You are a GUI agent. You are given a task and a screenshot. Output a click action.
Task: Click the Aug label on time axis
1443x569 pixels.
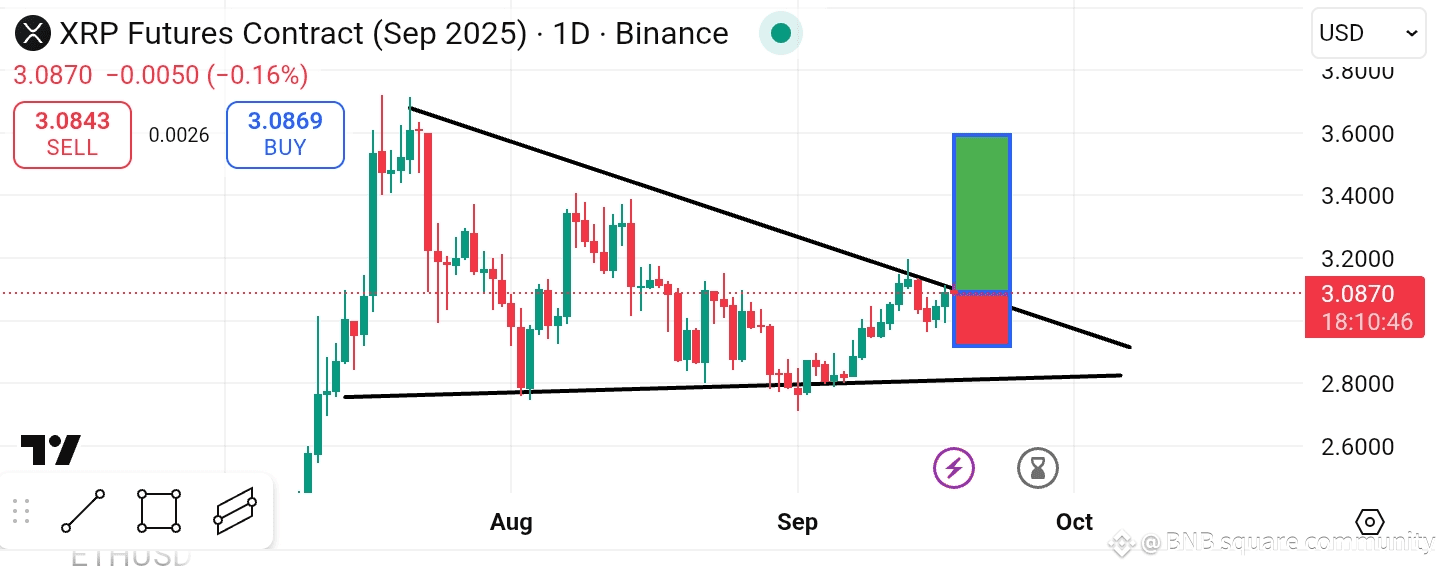(x=511, y=522)
